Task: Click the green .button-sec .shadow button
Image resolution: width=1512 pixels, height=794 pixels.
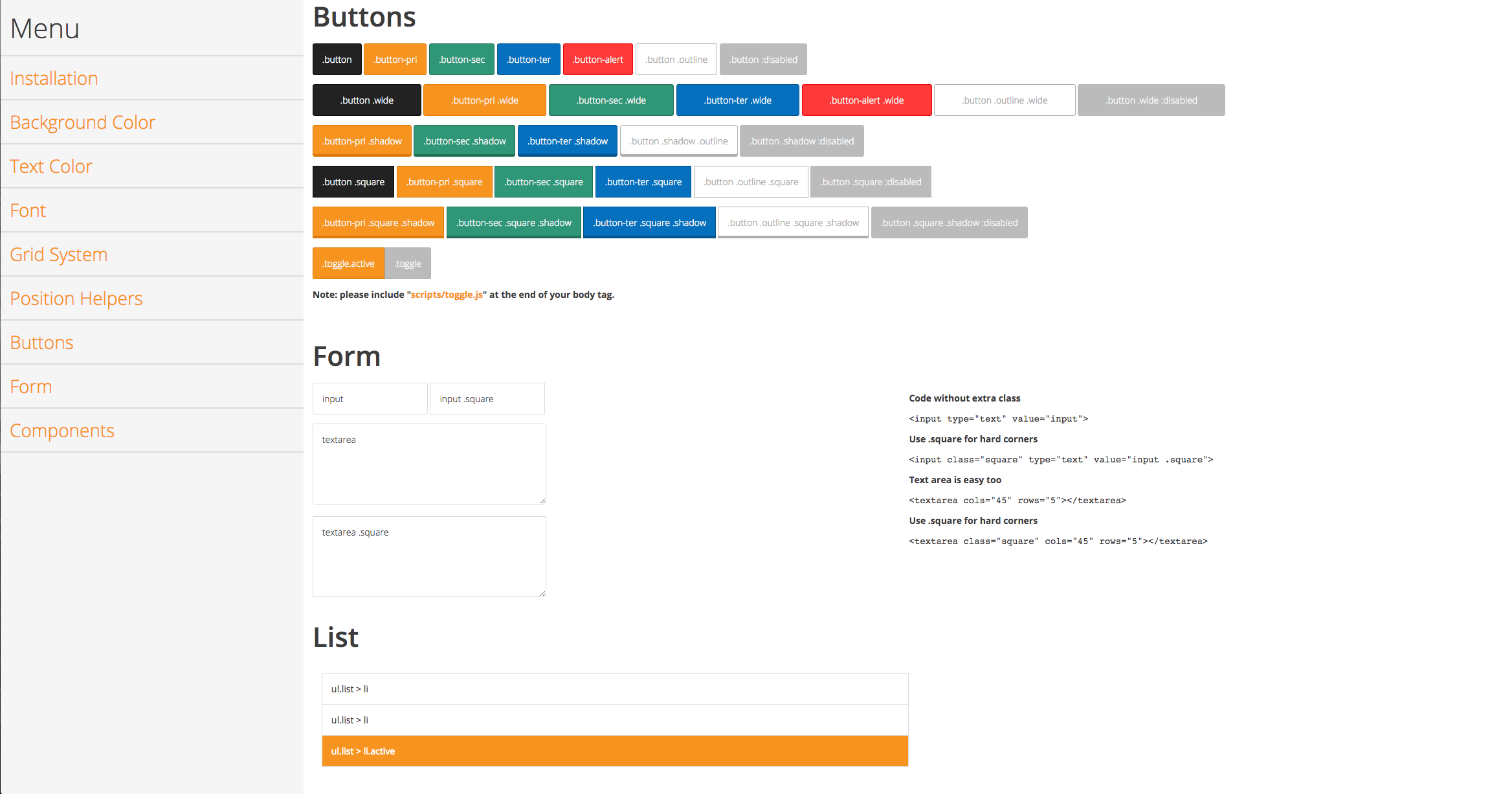Action: point(464,141)
